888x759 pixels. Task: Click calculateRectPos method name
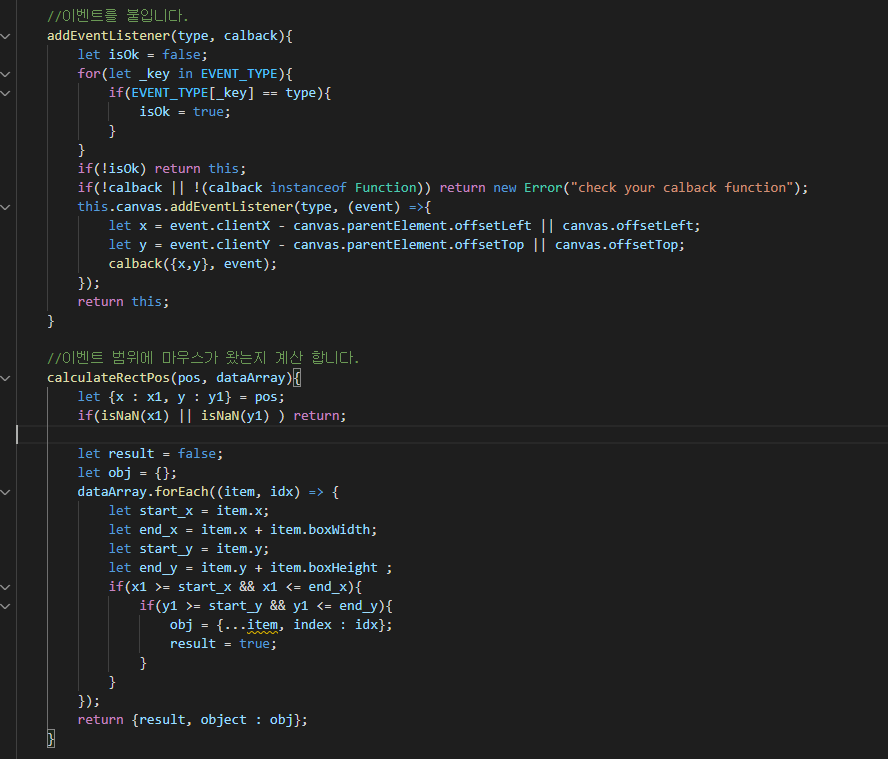[x=109, y=378]
